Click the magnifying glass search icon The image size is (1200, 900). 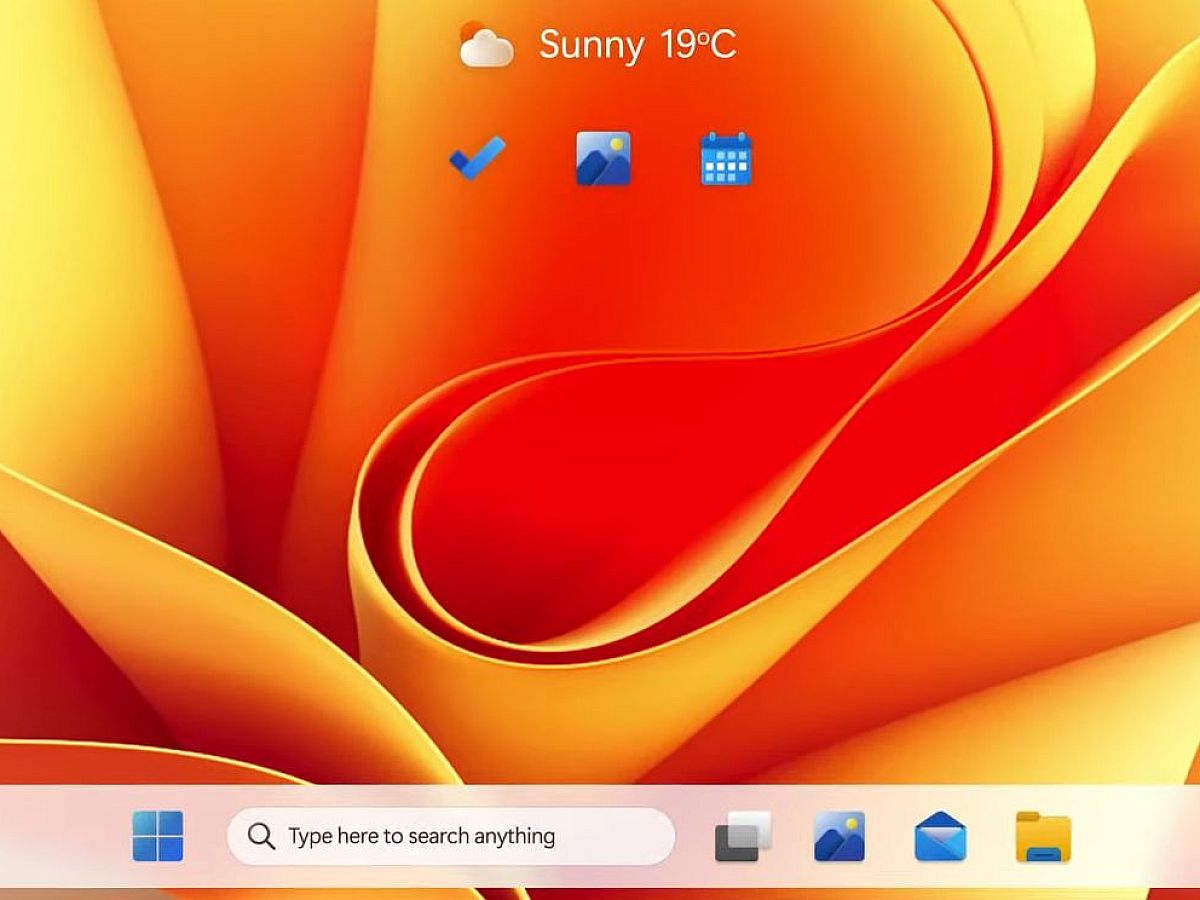click(261, 836)
